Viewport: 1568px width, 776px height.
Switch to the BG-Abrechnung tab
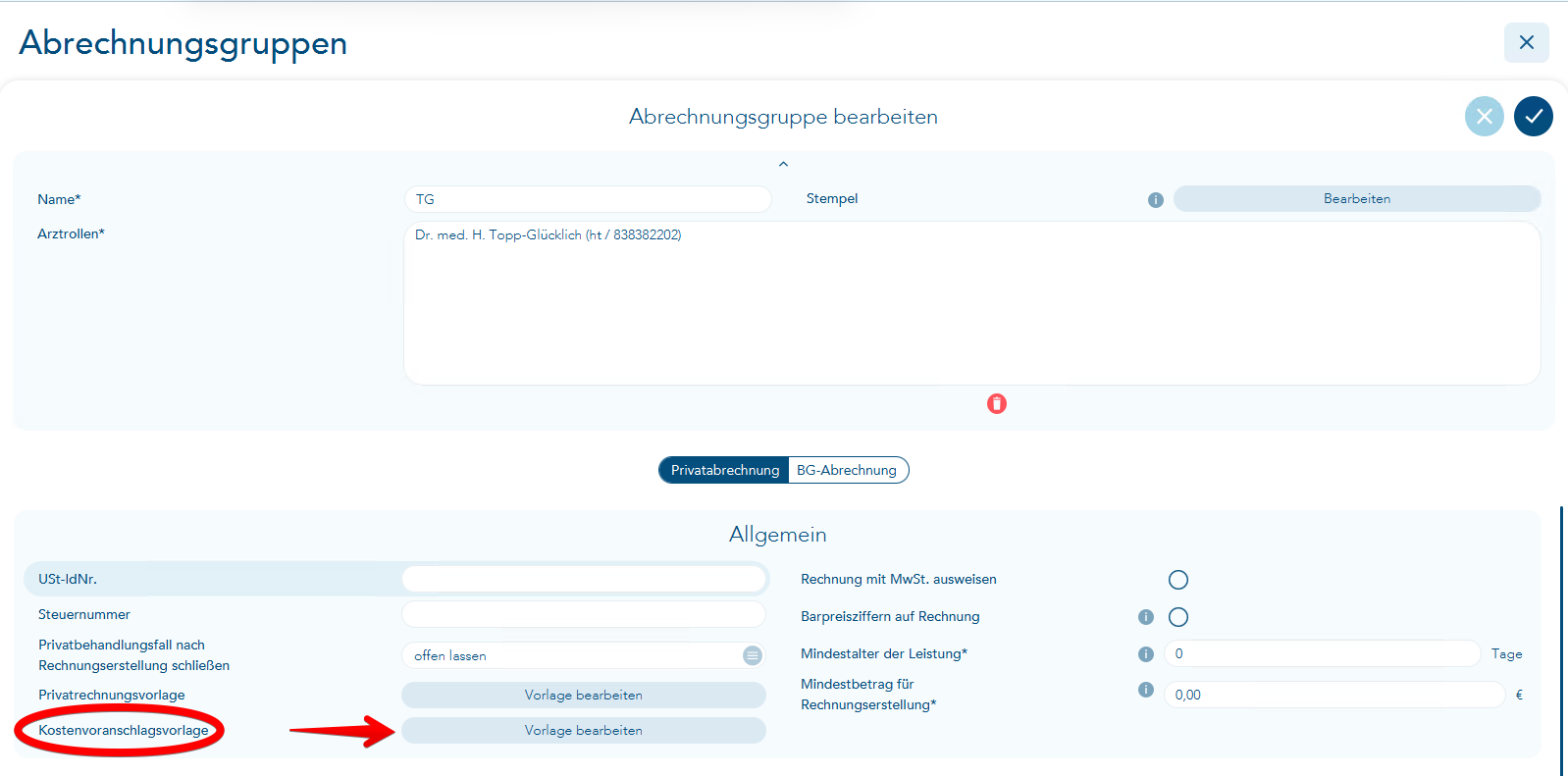[x=847, y=471]
